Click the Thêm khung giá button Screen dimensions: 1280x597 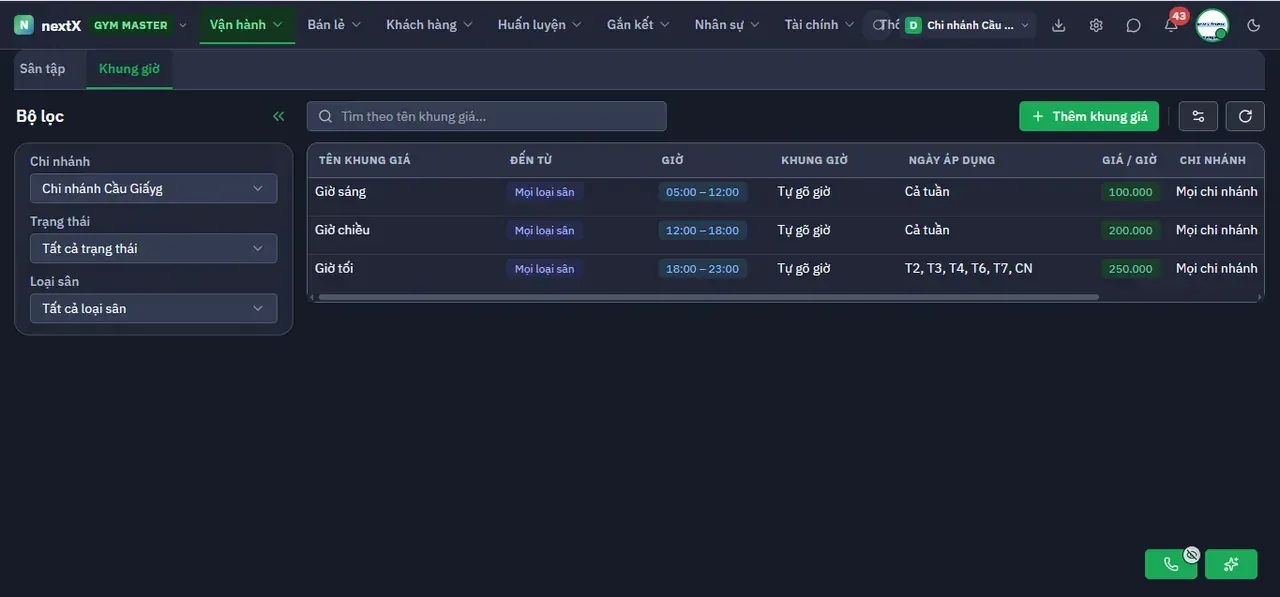[x=1089, y=116]
